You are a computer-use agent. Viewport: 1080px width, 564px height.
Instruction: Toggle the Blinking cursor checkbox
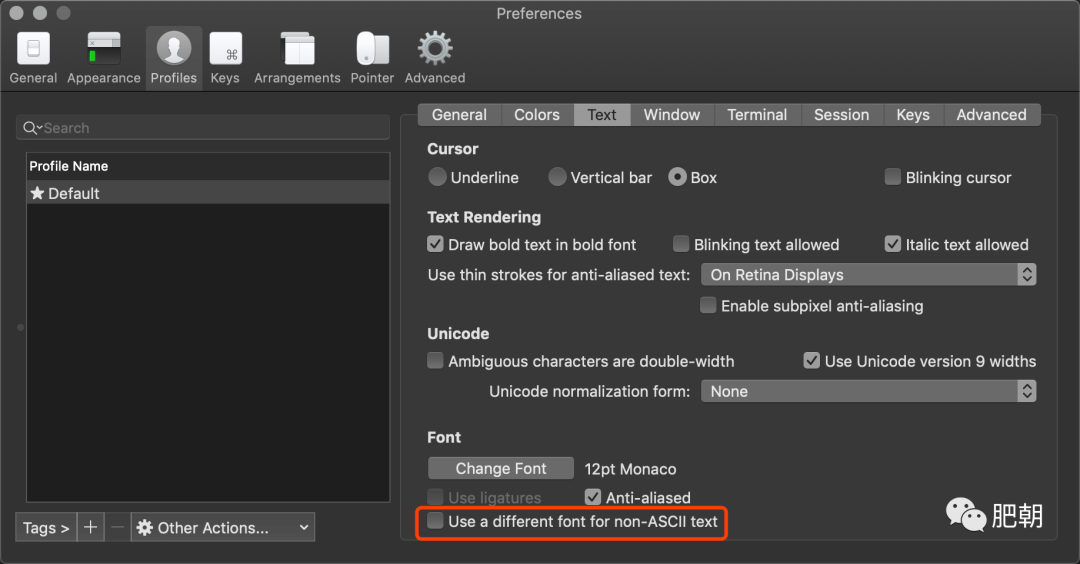pos(893,177)
